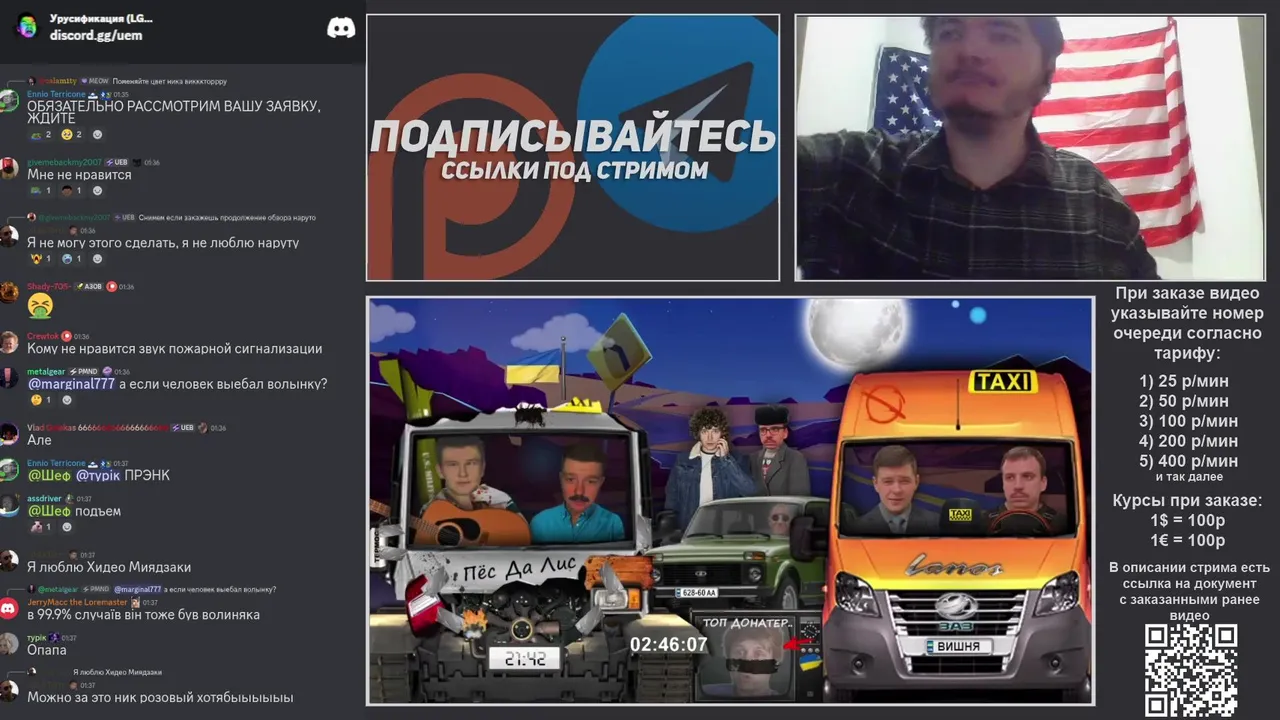The image size is (1280, 720).
Task: Click the add-reaction smiley under ОБЯЗАТЕЛЬНО РАССМОТРИМ message
Action: click(97, 135)
